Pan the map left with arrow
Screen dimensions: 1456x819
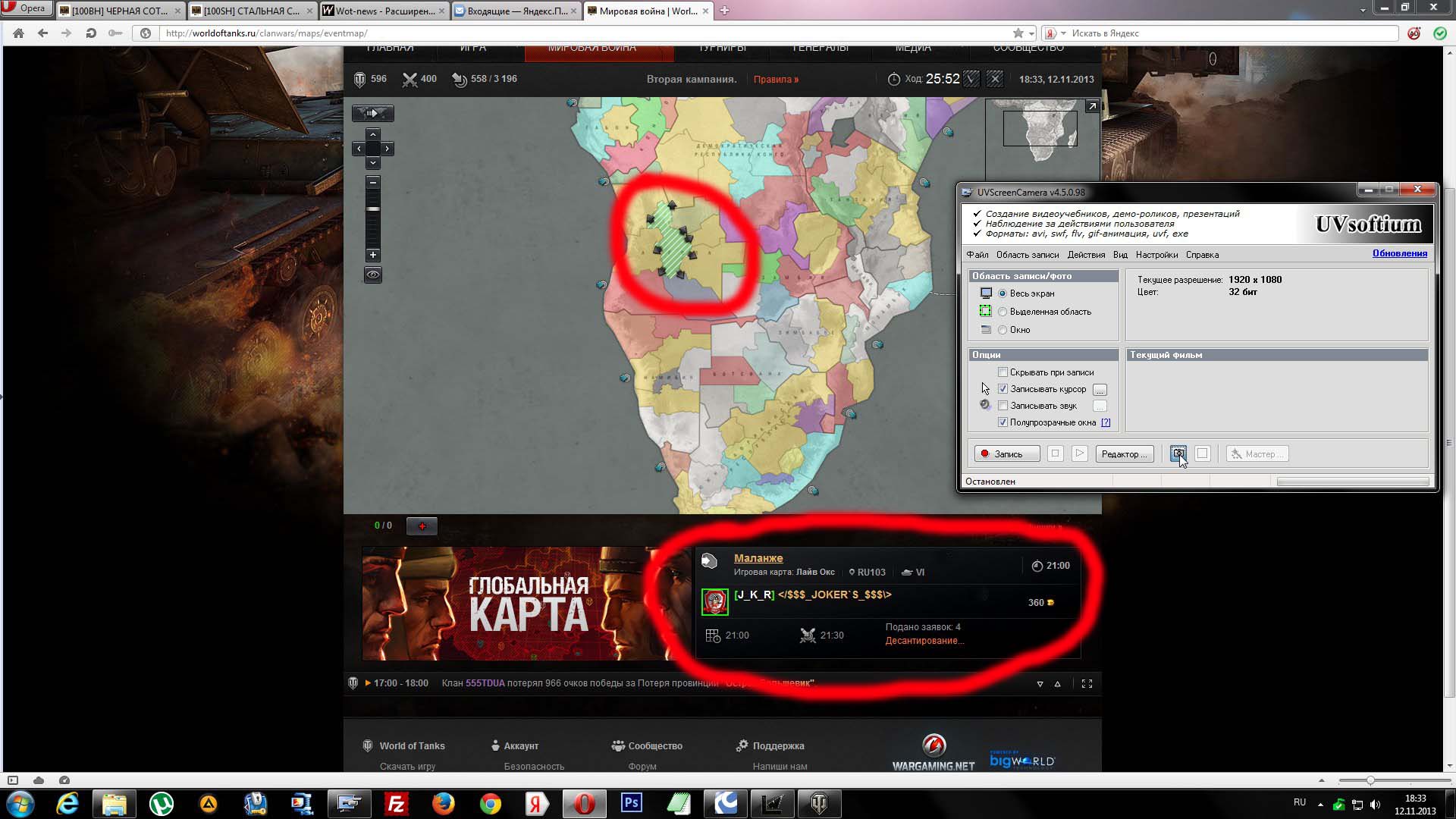[358, 149]
